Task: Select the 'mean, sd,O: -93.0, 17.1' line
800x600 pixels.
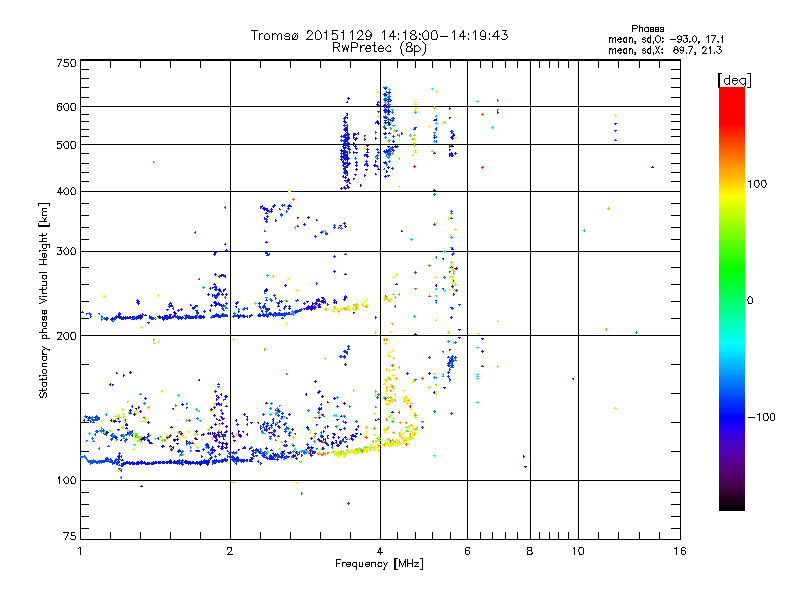Action: pos(666,39)
